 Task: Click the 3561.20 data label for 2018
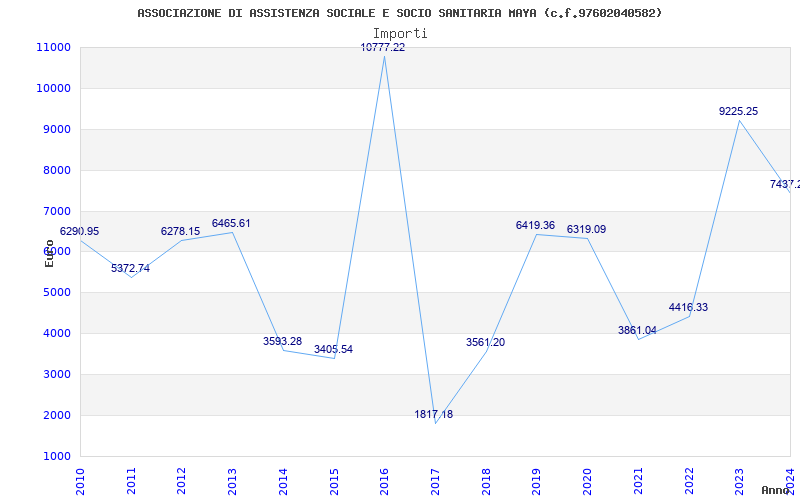[x=485, y=342]
